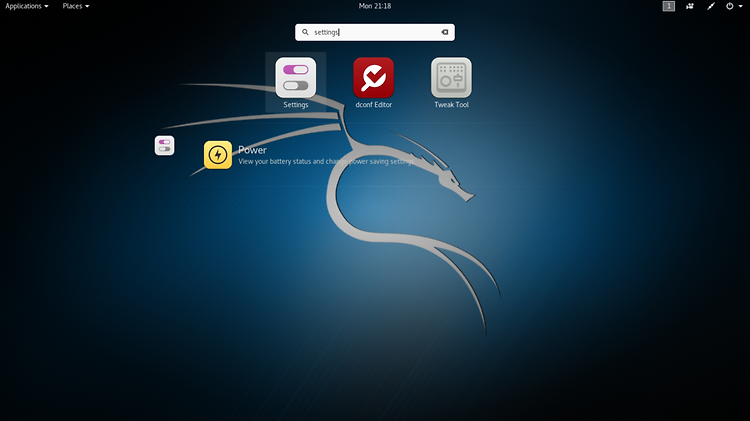750x421 pixels.
Task: Click the workspace indicator showing 1
Action: [x=669, y=6]
